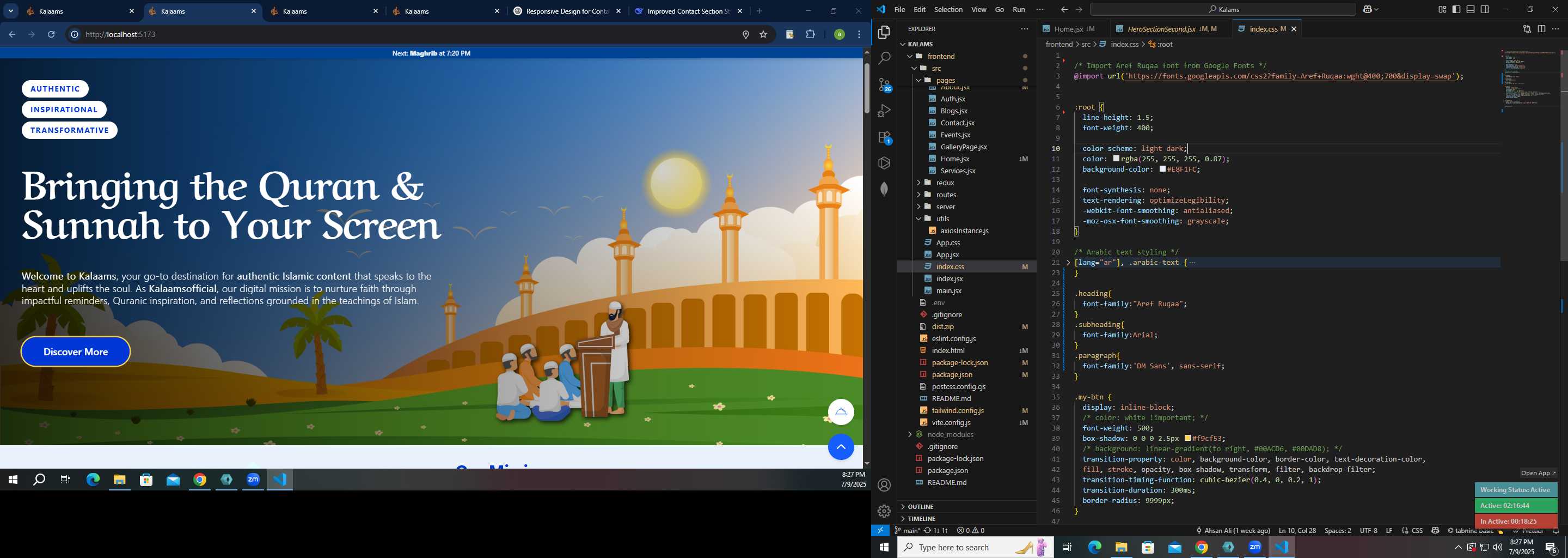Toggle Secondary Side Bar visibility
This screenshot has height=558, width=1568.
(x=1485, y=9)
